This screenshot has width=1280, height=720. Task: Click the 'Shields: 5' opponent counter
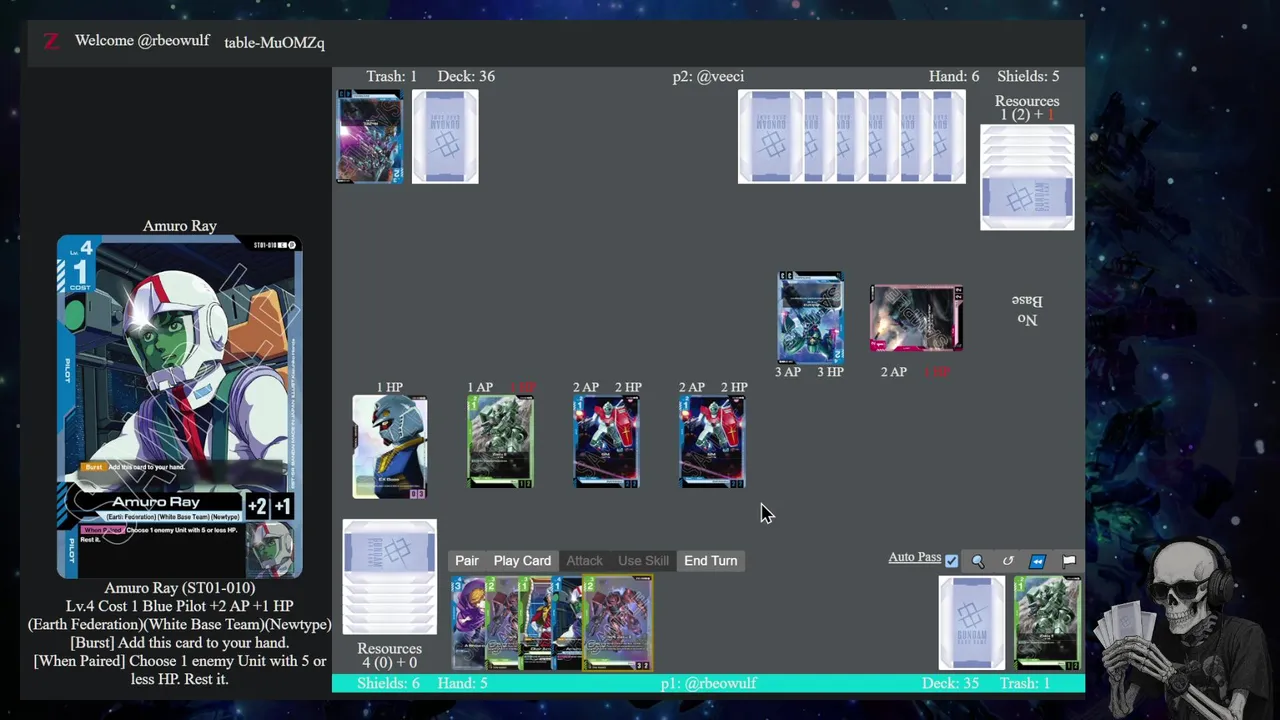pyautogui.click(x=1028, y=76)
